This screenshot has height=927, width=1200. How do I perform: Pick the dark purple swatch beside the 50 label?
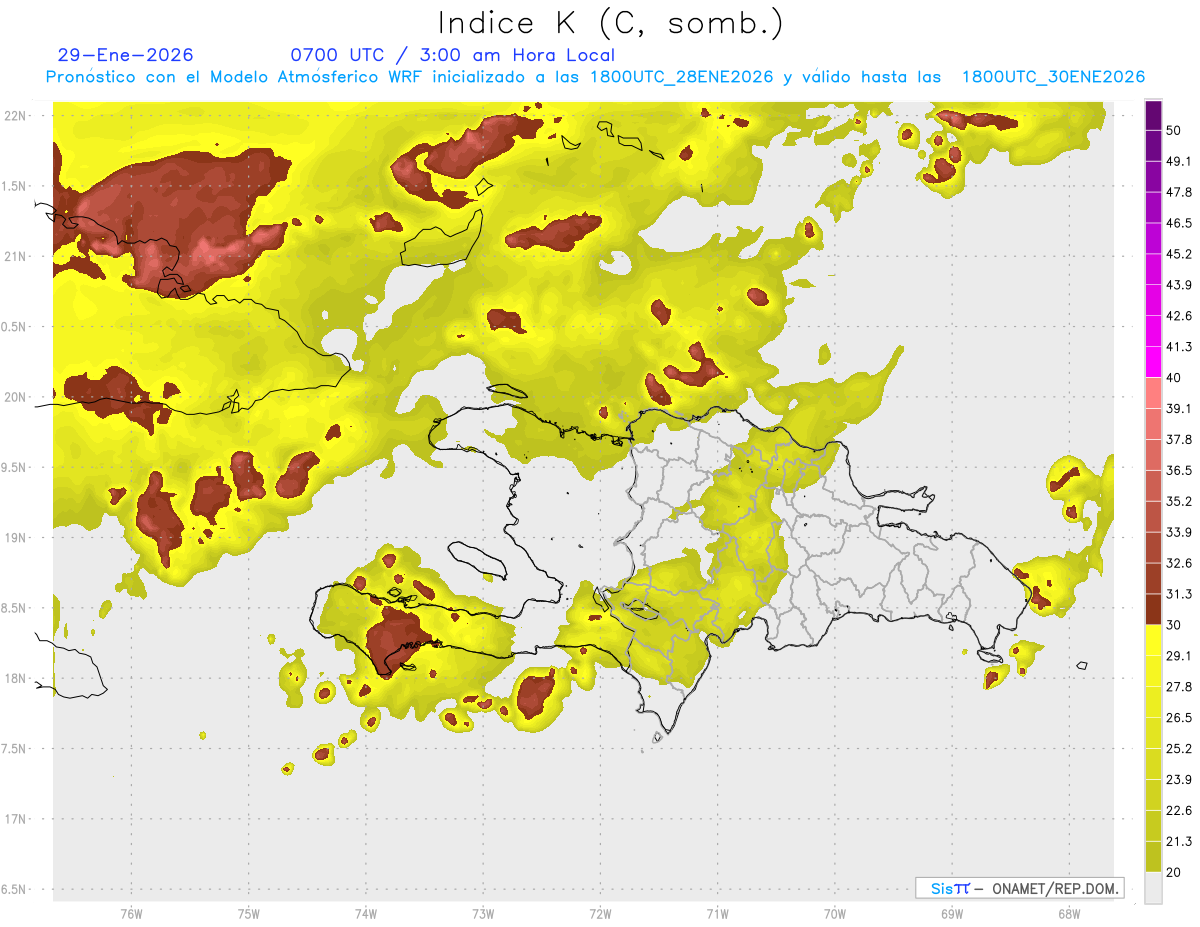click(1153, 116)
